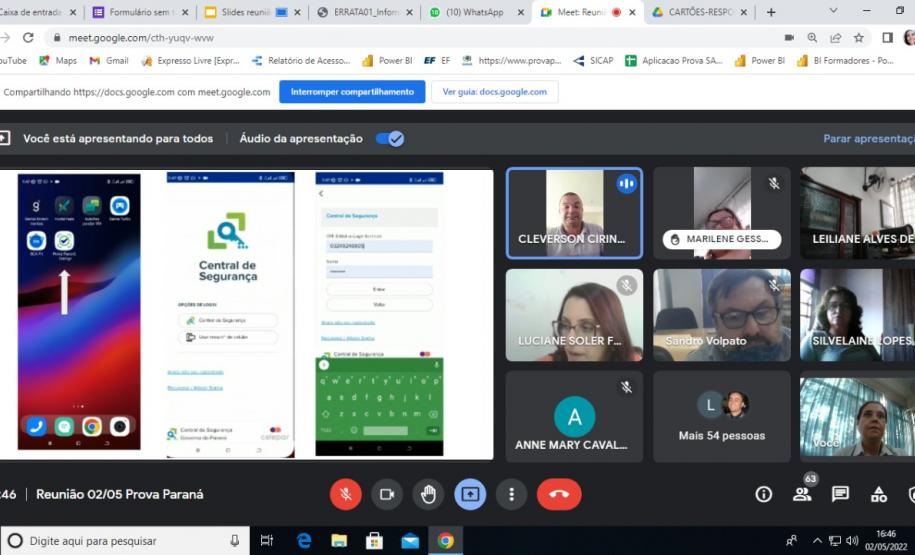Viewport: 915px width, 555px height.
Task: Open the chat panel icon
Action: [840, 494]
